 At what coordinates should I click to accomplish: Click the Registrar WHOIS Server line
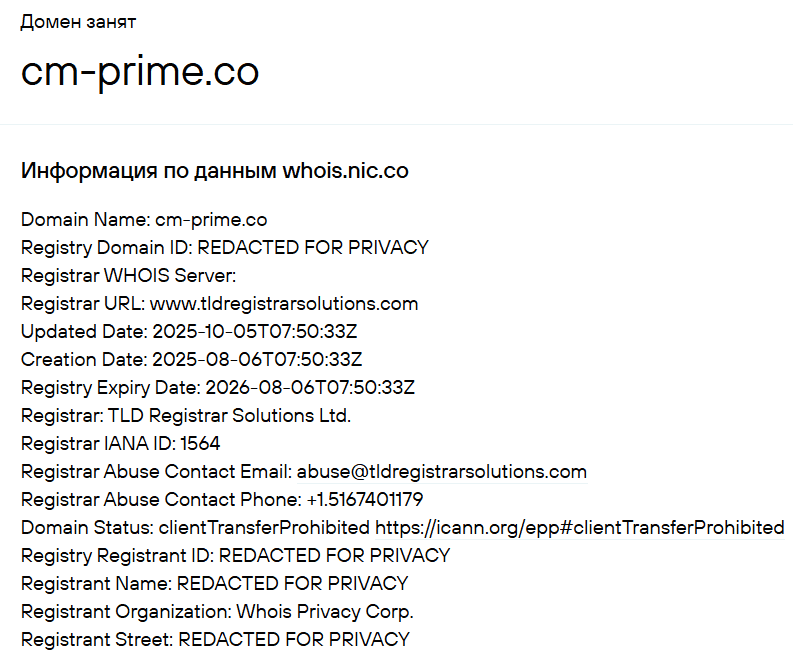coord(128,275)
